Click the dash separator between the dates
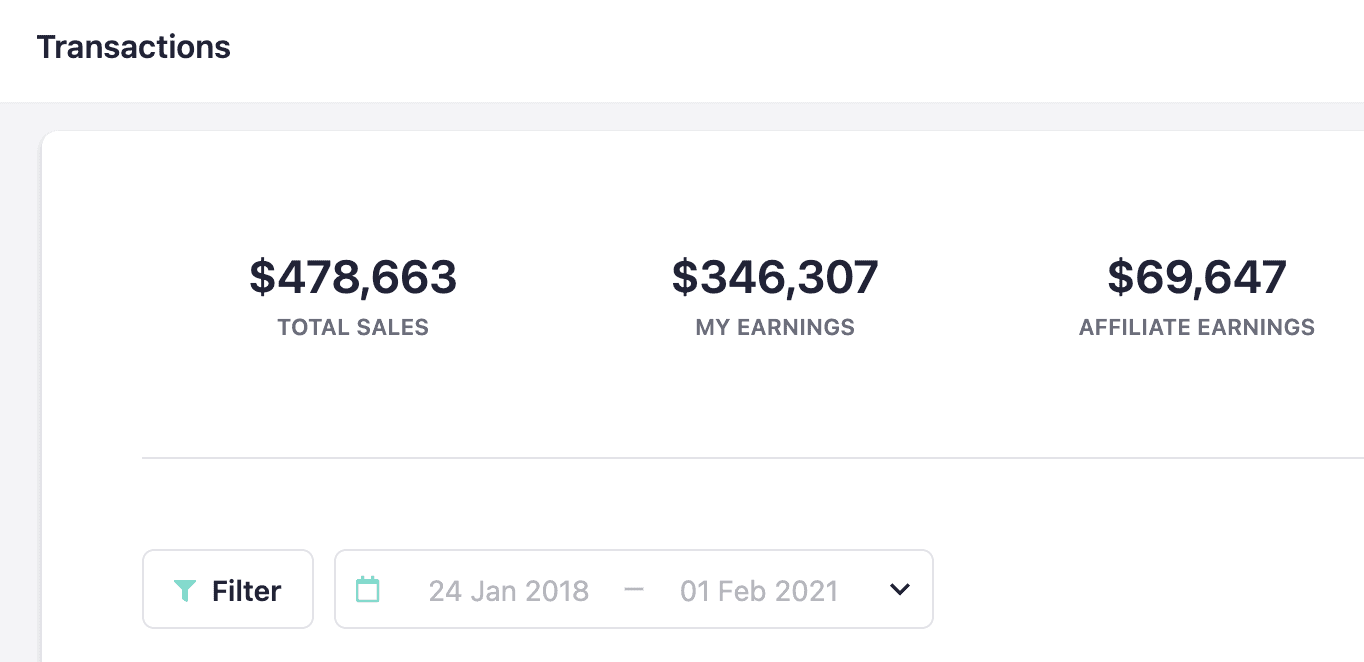 pos(634,590)
